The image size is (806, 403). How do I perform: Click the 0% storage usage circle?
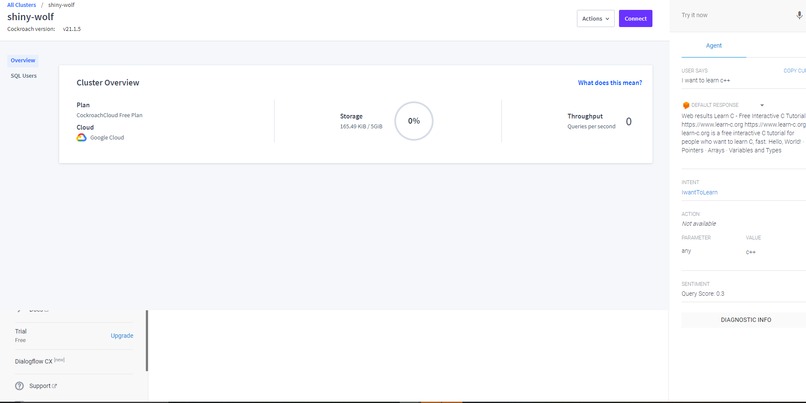(414, 121)
